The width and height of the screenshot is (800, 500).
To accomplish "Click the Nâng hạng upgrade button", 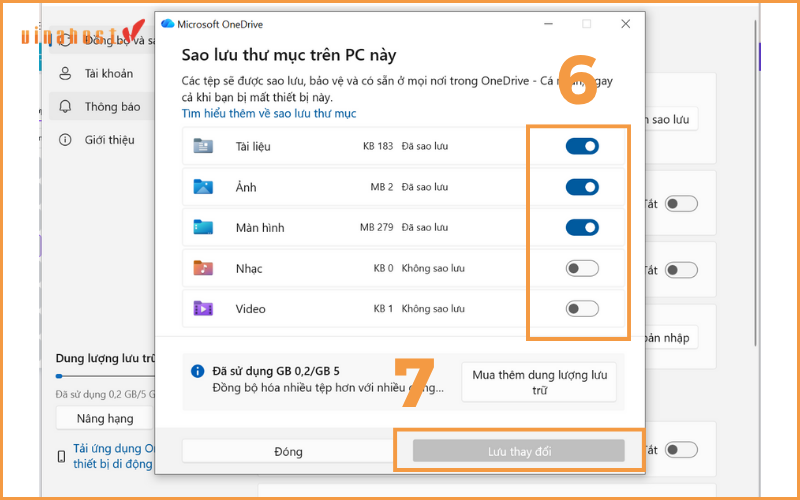I will [x=105, y=418].
